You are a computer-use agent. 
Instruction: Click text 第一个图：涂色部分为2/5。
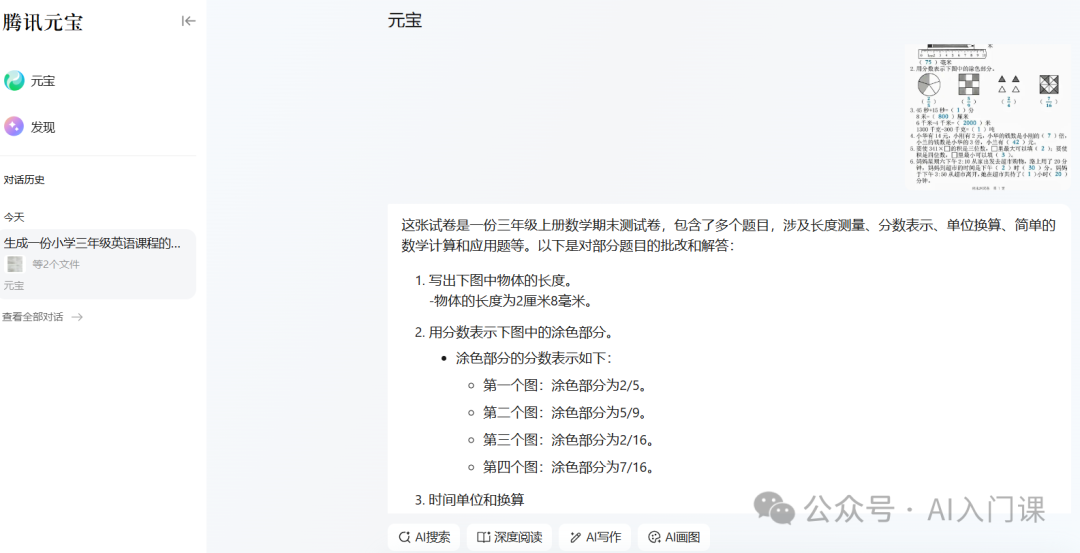pos(564,384)
